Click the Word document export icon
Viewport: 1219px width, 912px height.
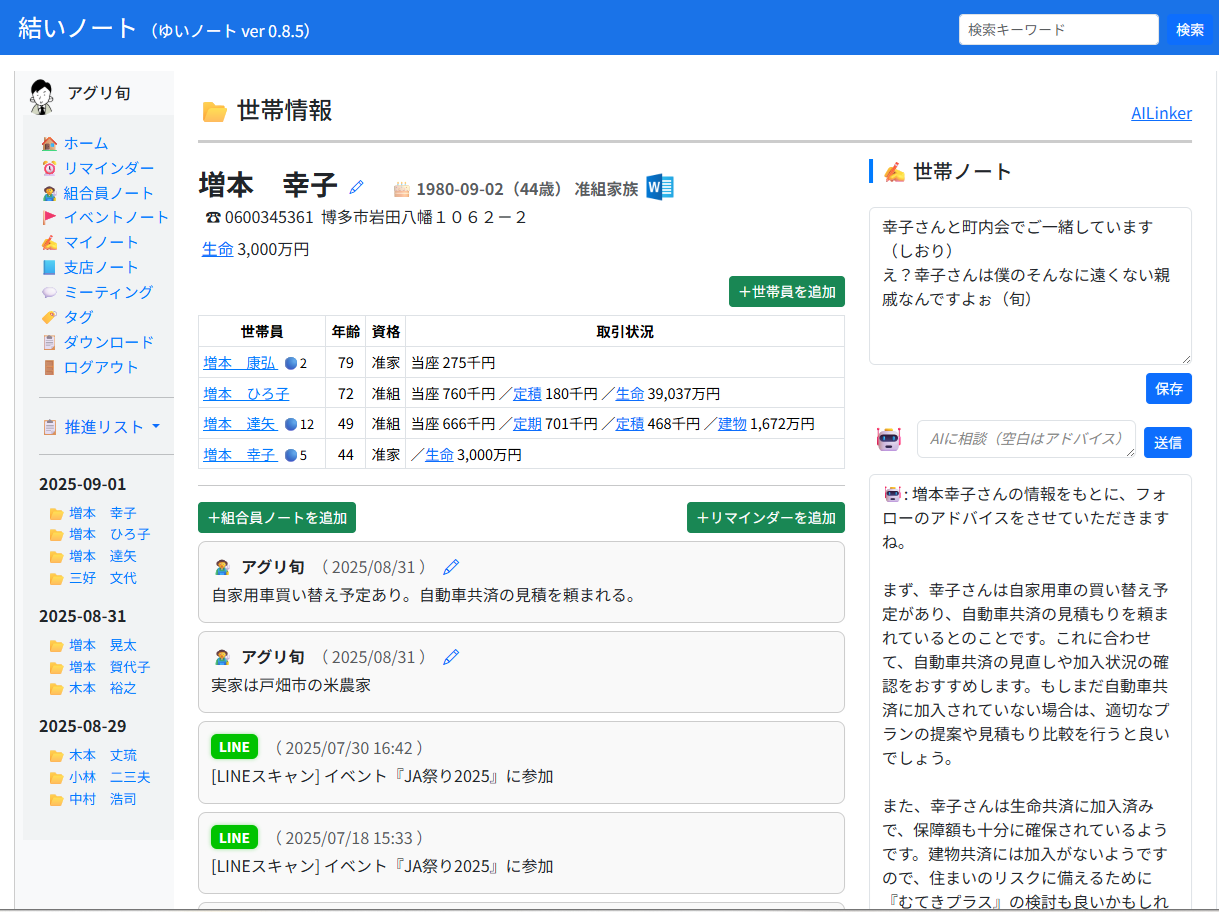(x=660, y=187)
